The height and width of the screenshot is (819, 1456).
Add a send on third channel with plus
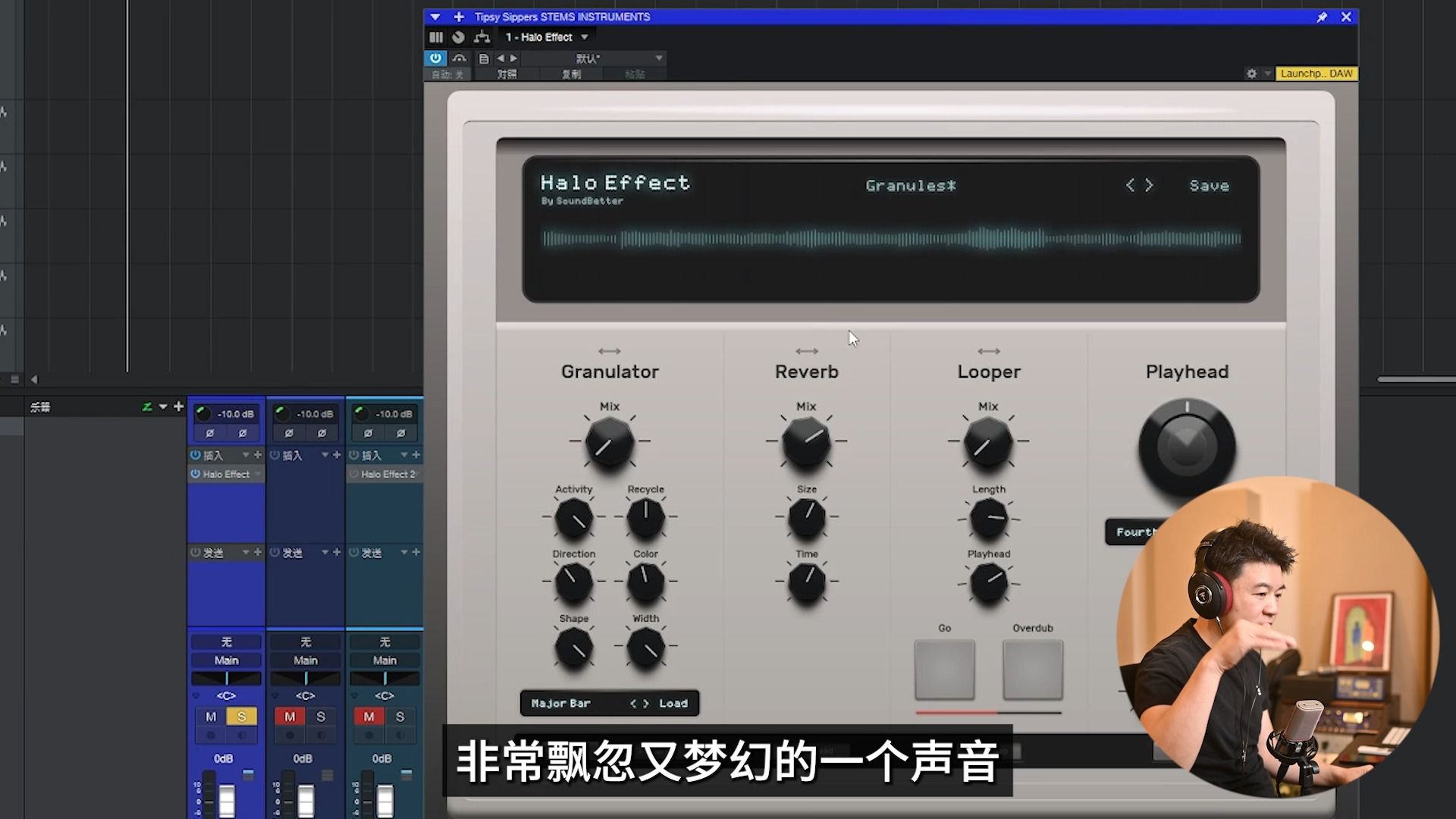coord(416,552)
